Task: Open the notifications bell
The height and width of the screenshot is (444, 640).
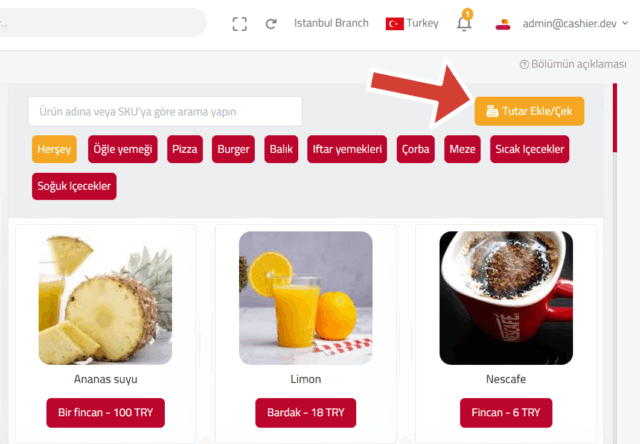Action: [x=464, y=22]
